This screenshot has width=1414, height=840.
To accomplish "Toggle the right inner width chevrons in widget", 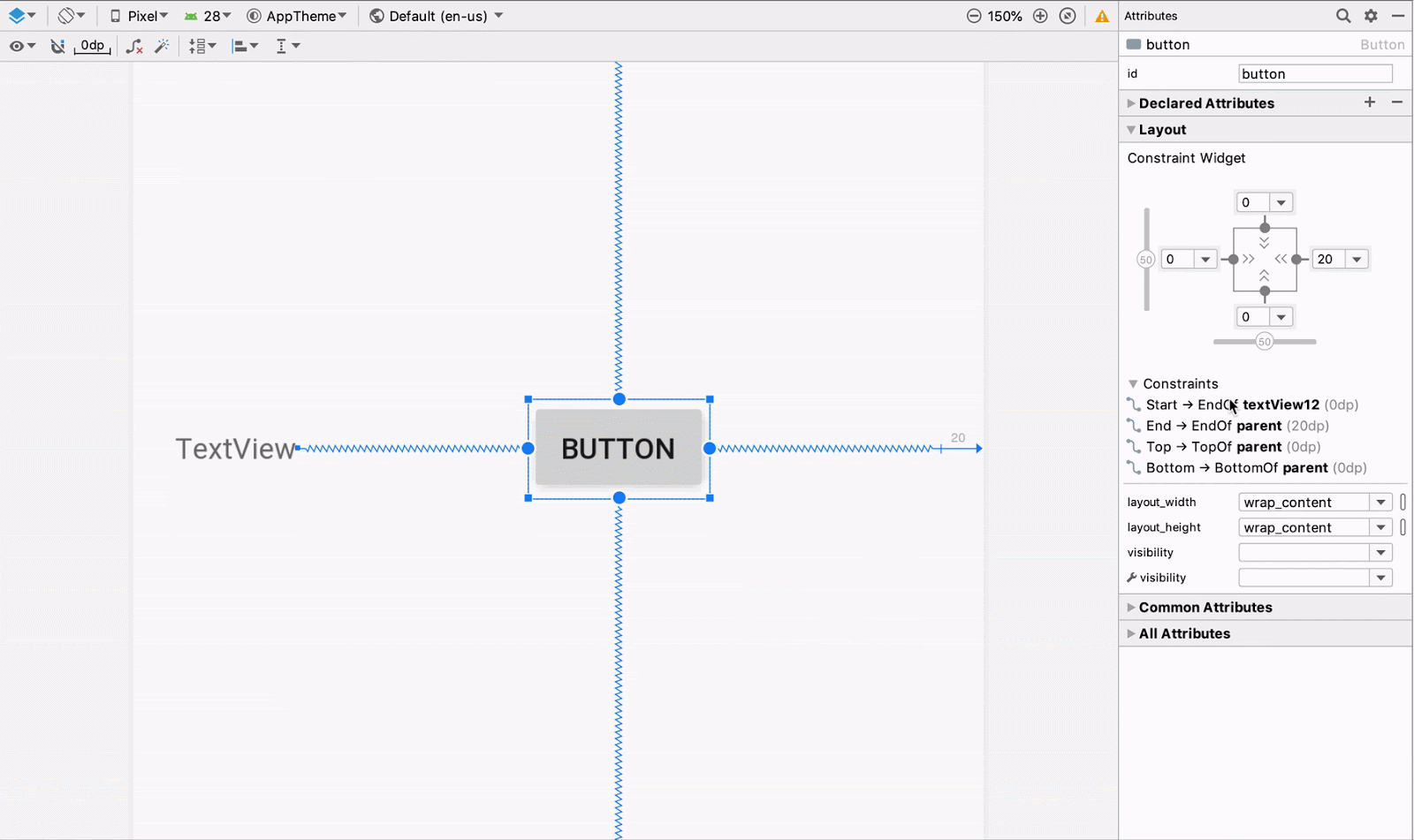I will coord(1281,260).
